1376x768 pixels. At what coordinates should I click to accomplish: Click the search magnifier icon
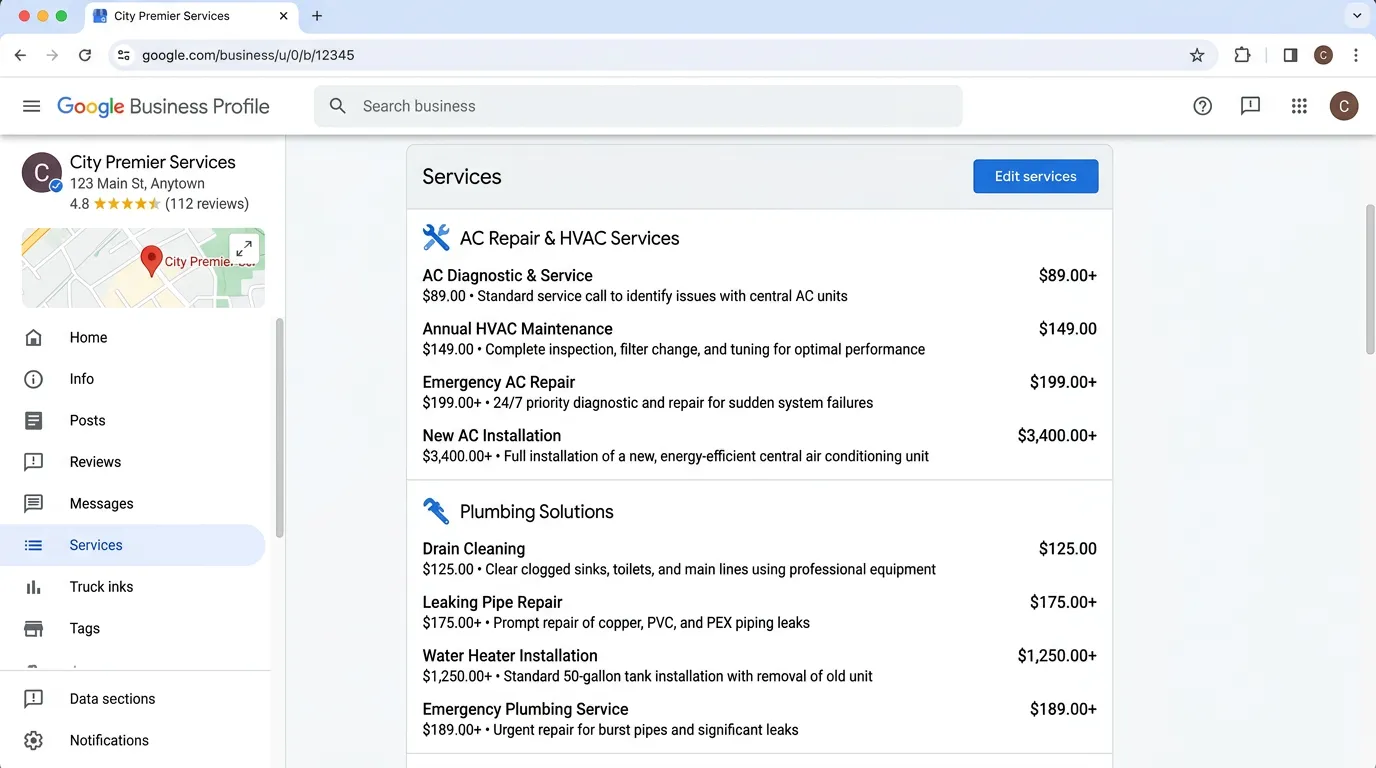(338, 106)
